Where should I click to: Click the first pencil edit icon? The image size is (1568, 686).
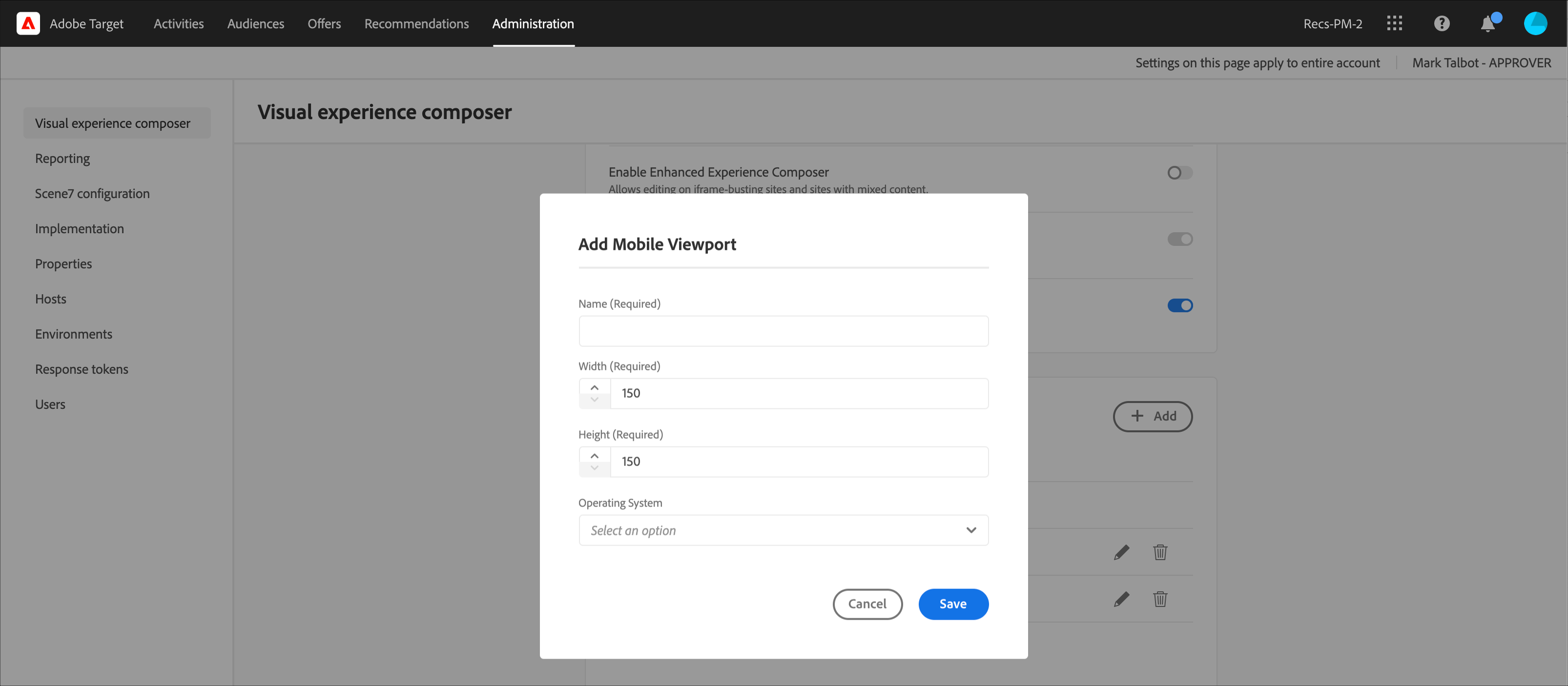coord(1121,552)
